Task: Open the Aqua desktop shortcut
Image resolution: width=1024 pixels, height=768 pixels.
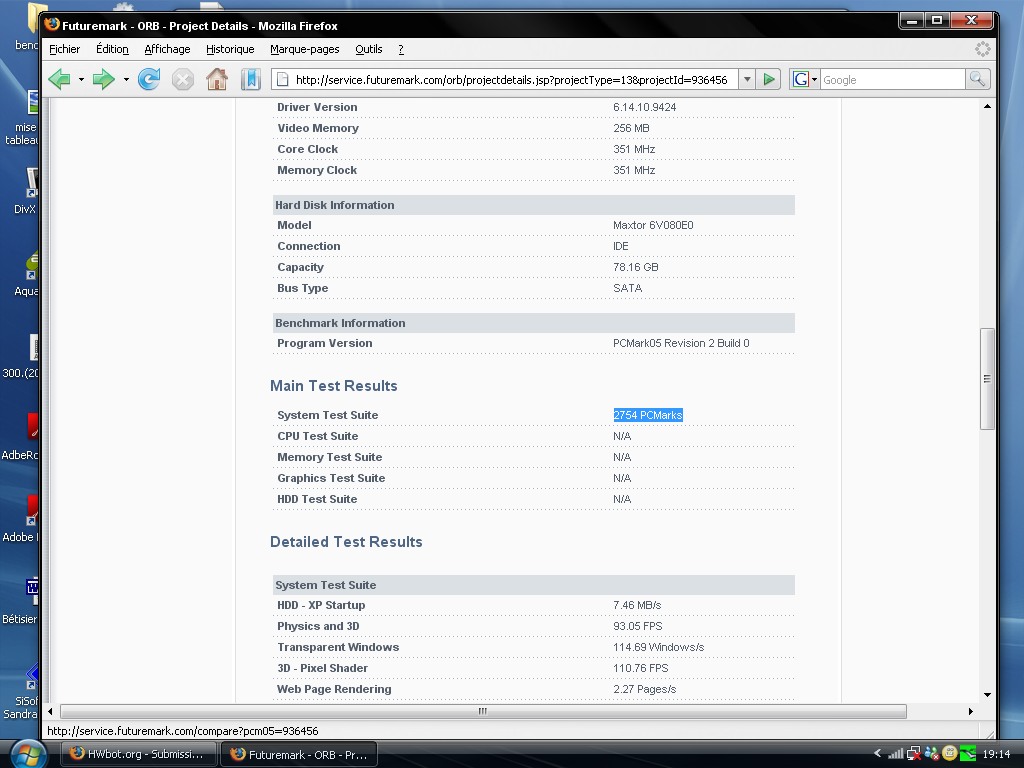Action: (x=26, y=273)
